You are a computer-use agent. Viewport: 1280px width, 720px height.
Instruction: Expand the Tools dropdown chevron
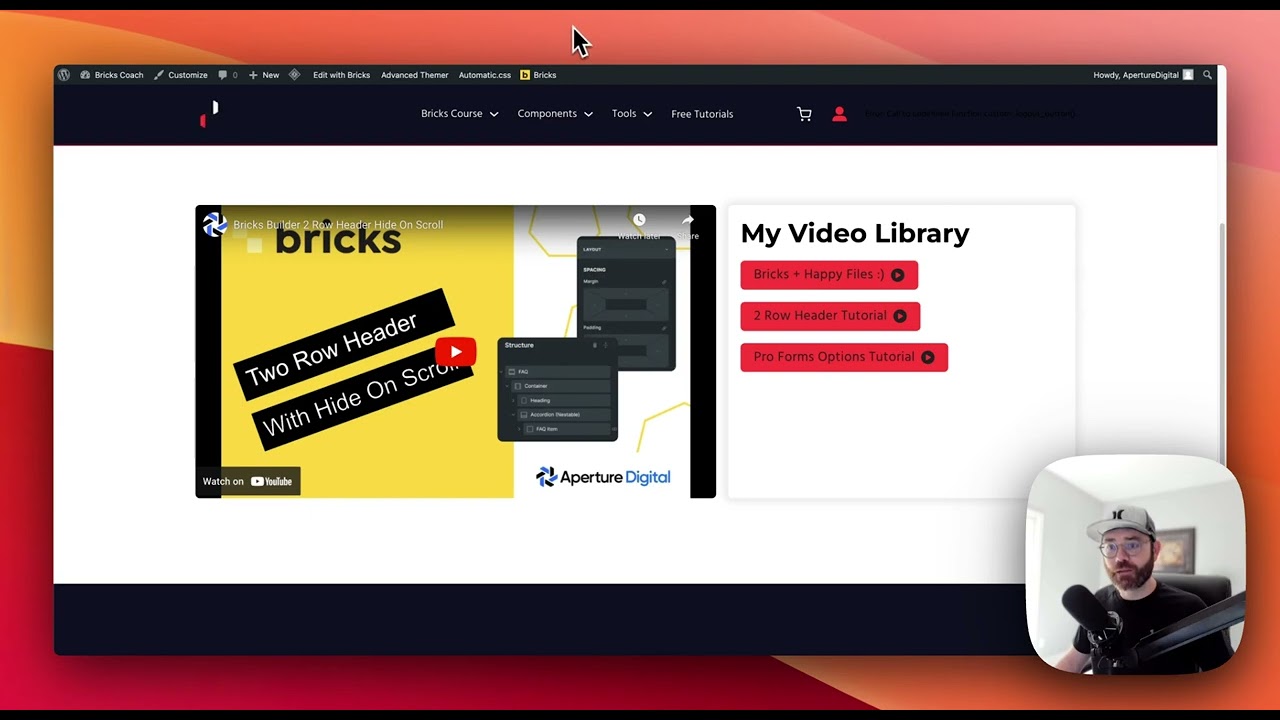coord(647,114)
